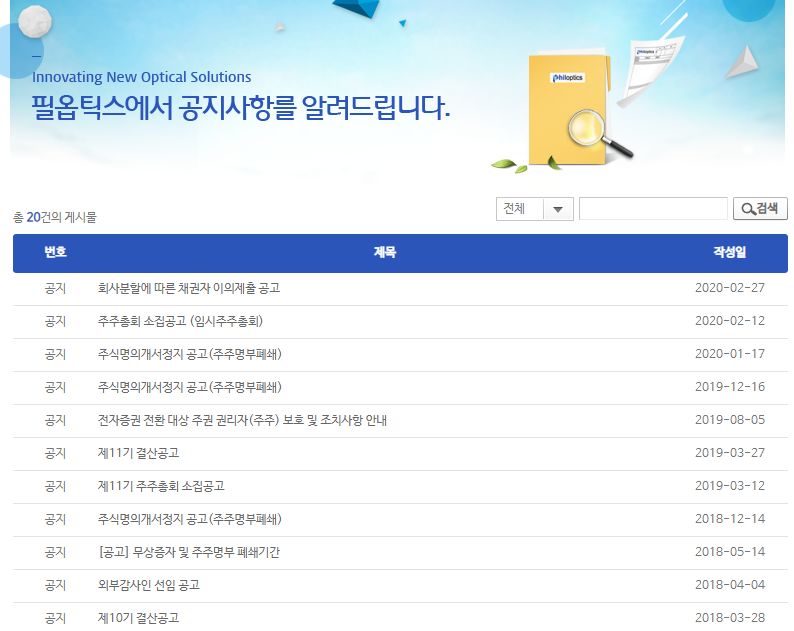
Task: Open notice 전자증권 전환 대상 주권 권리자 안내
Action: 242,420
